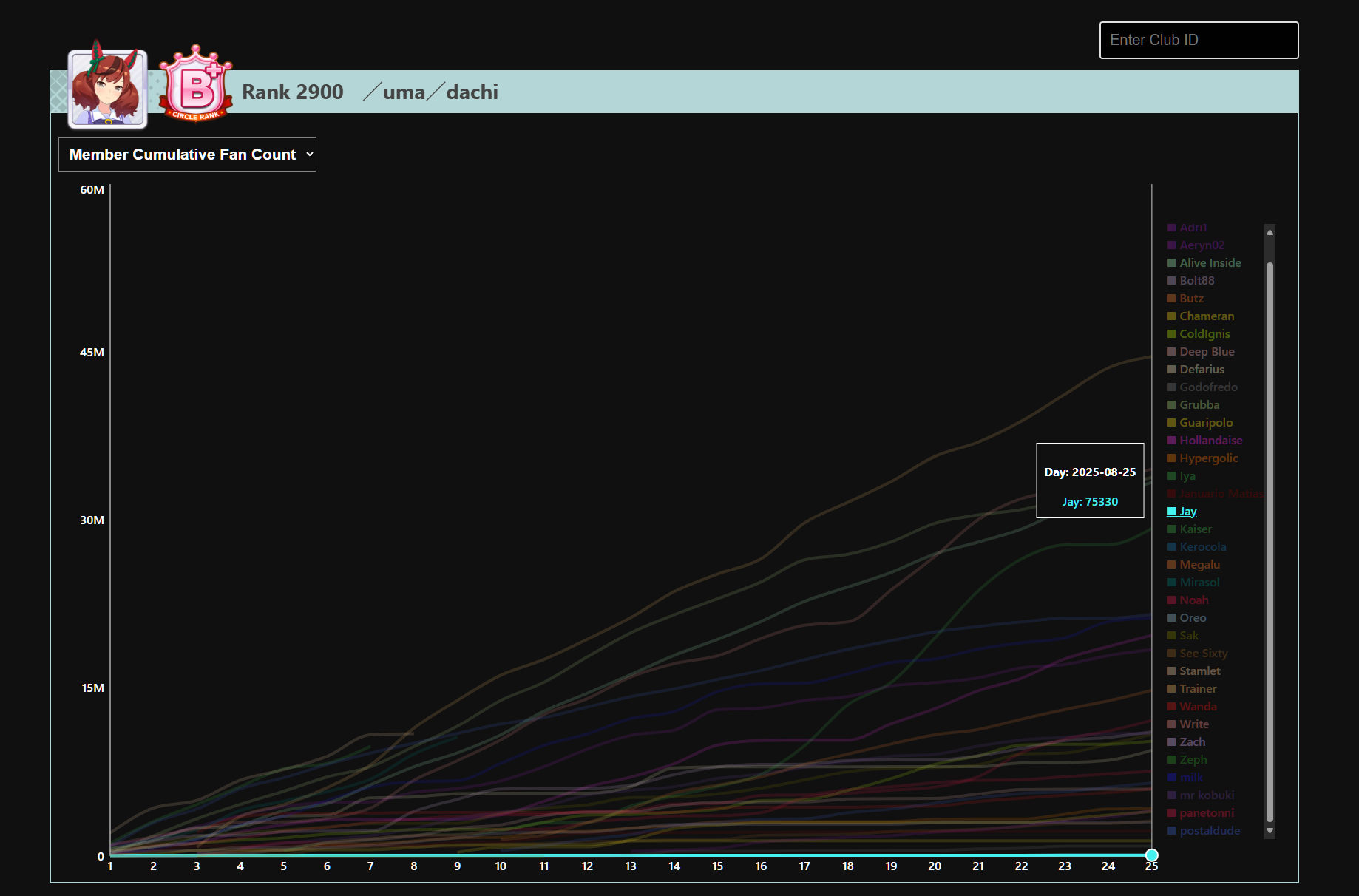Click the 15M y-axis label
This screenshot has height=896, width=1359.
(x=92, y=688)
